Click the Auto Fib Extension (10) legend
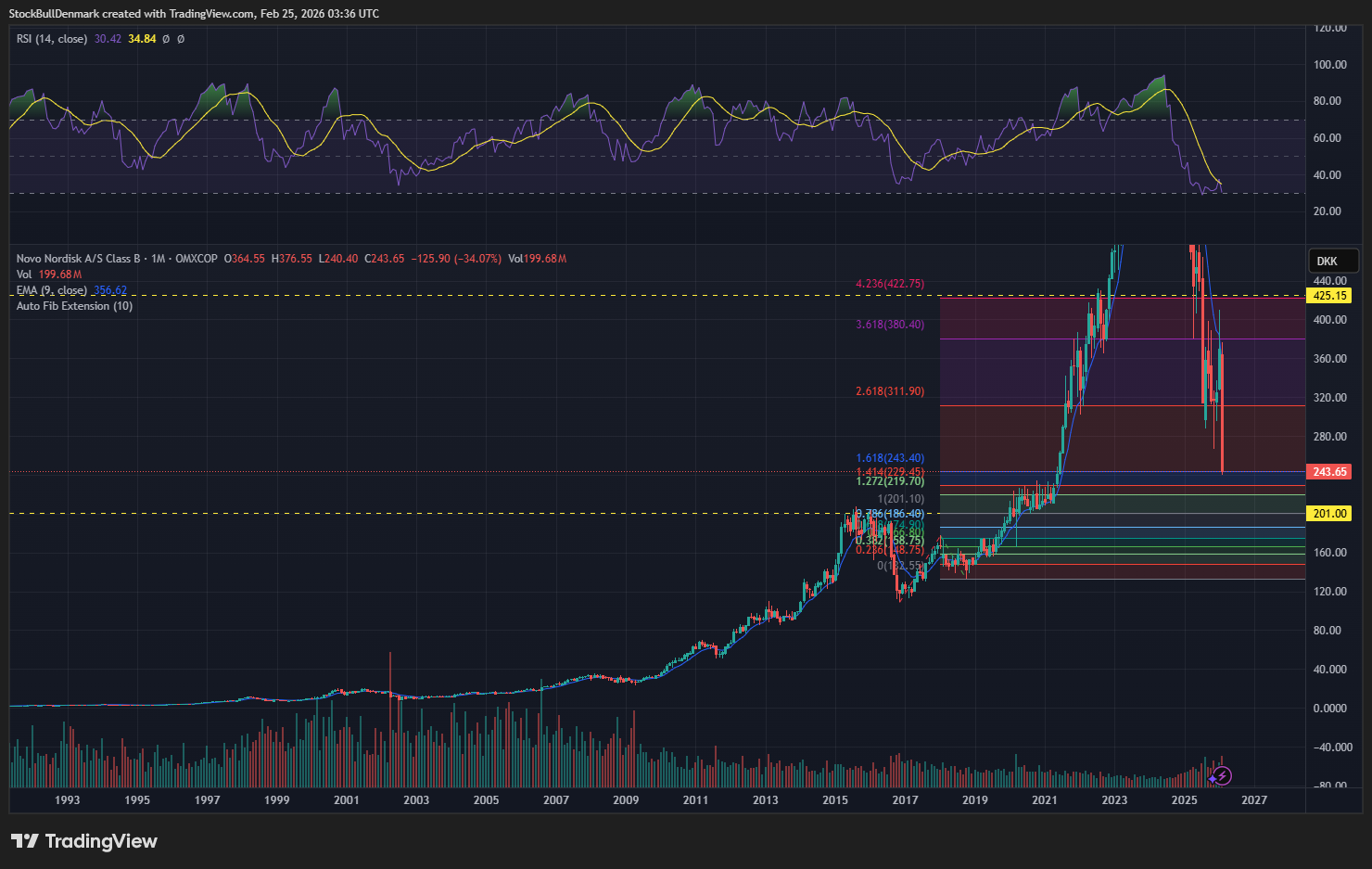This screenshot has height=869, width=1372. coord(74,306)
